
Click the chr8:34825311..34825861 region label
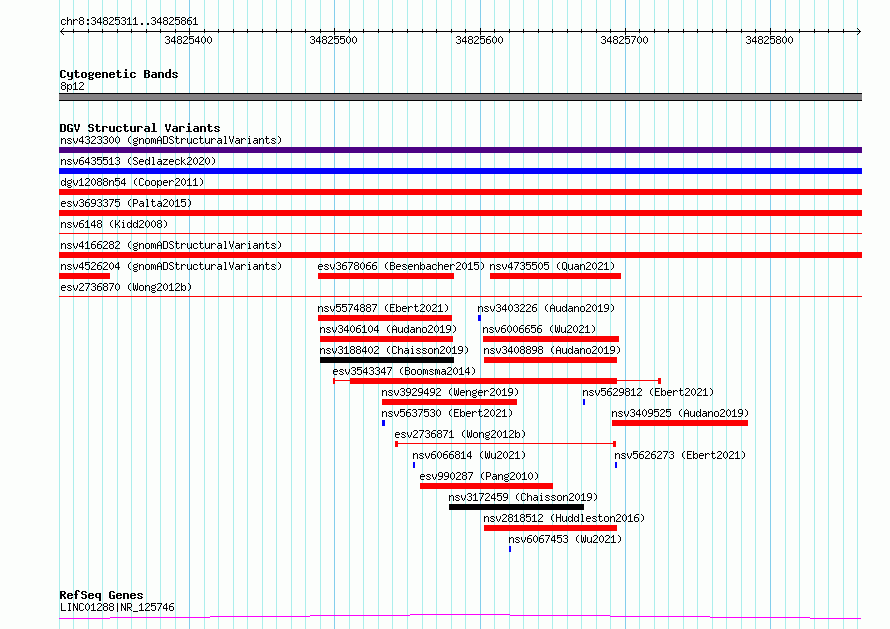[129, 22]
